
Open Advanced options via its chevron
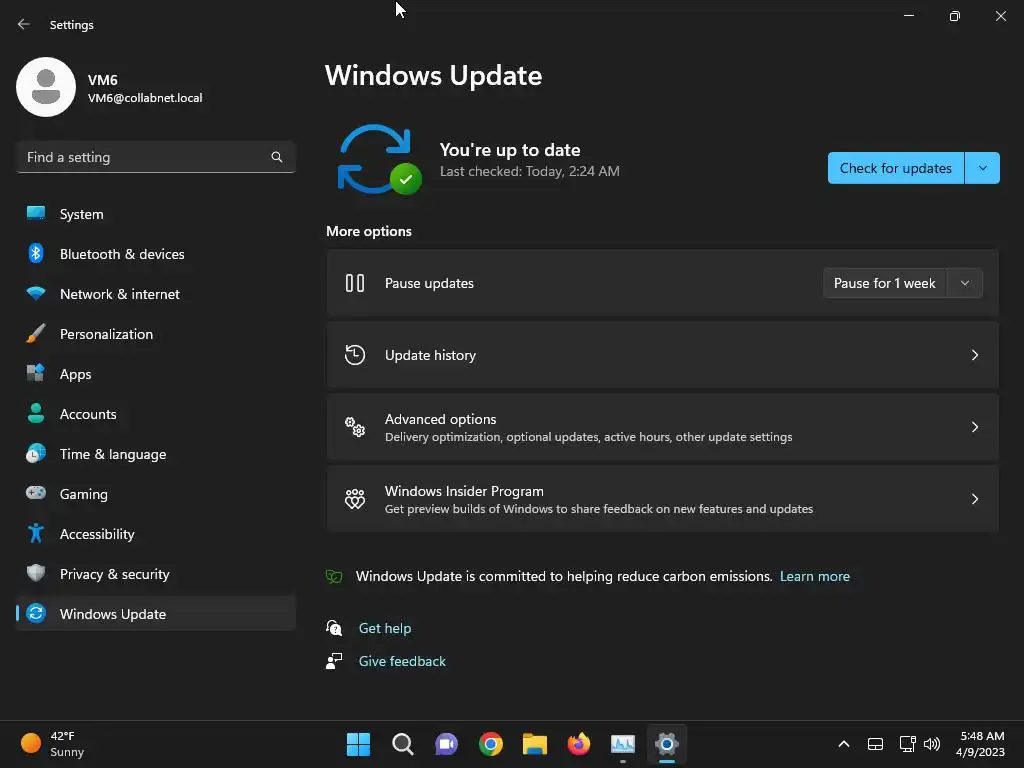click(x=974, y=426)
